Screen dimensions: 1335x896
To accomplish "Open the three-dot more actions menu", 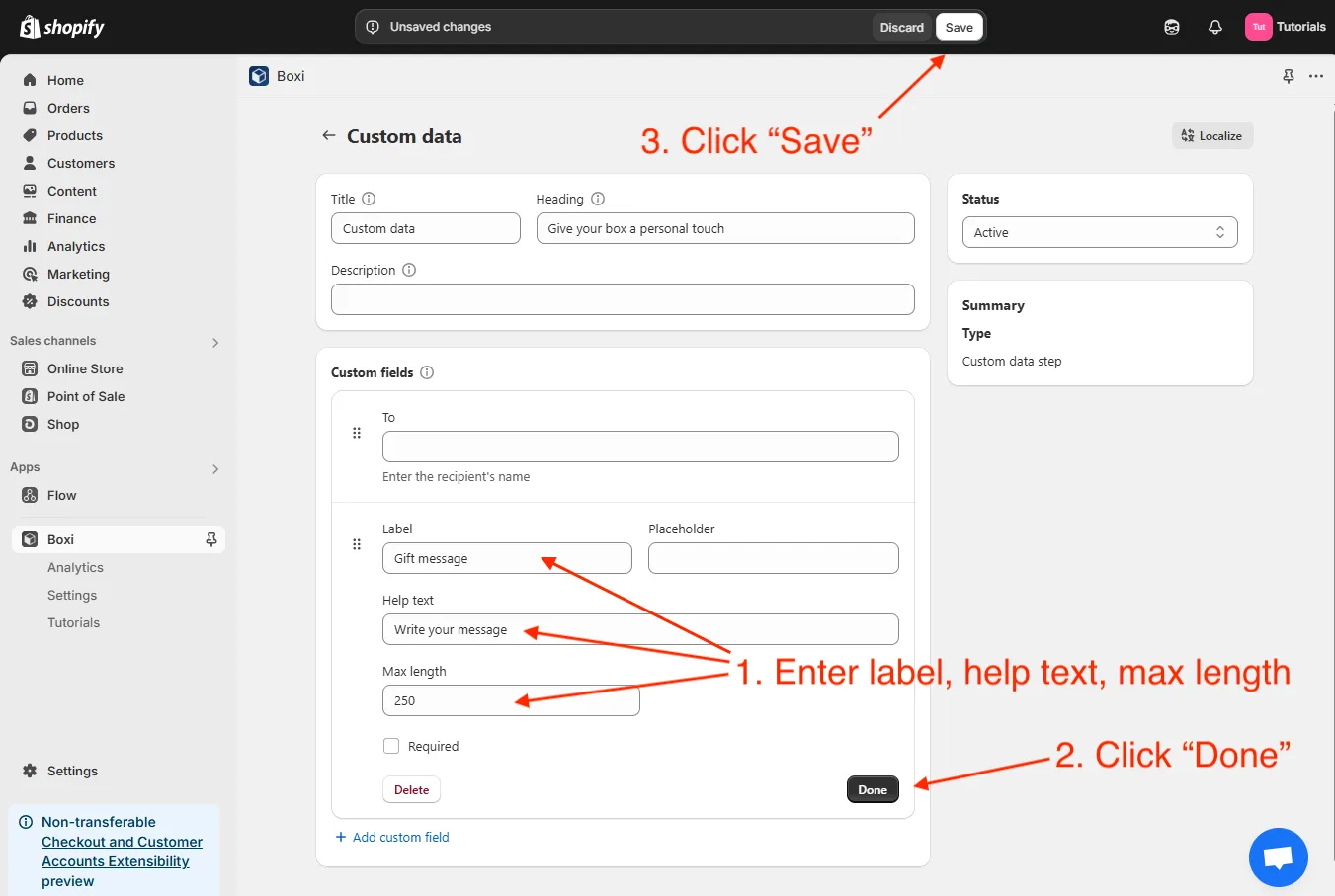I will (x=1316, y=76).
